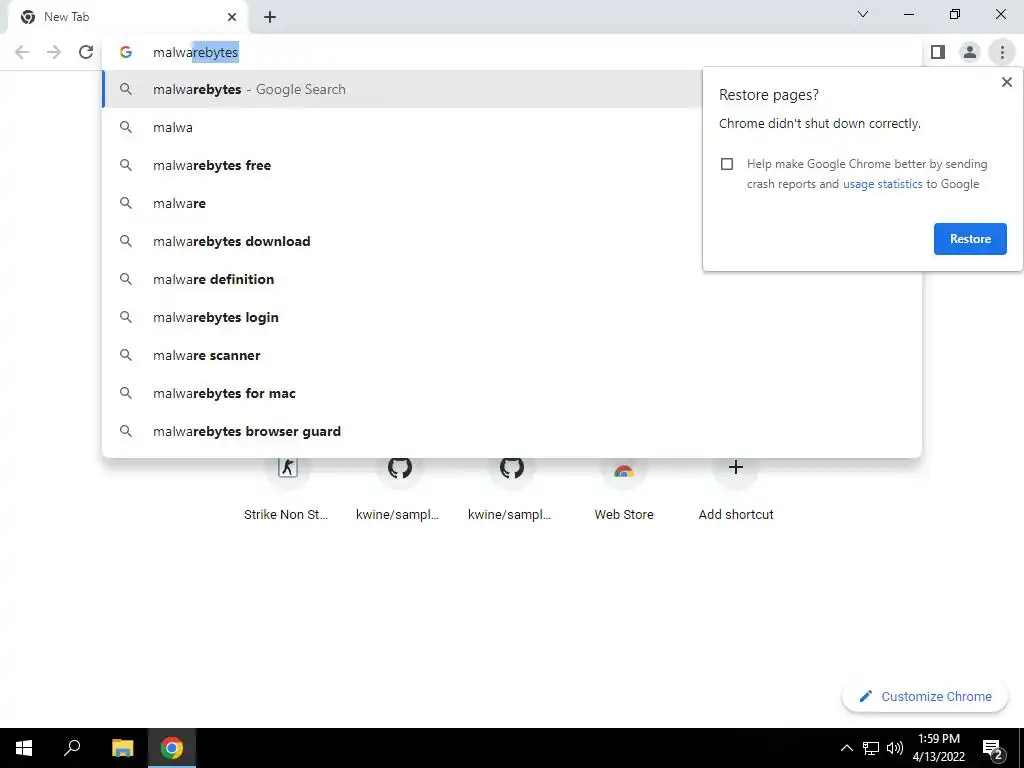Choose 'malwarebytes browser guard' suggestion
Screen dimensions: 1024x768
point(512,431)
